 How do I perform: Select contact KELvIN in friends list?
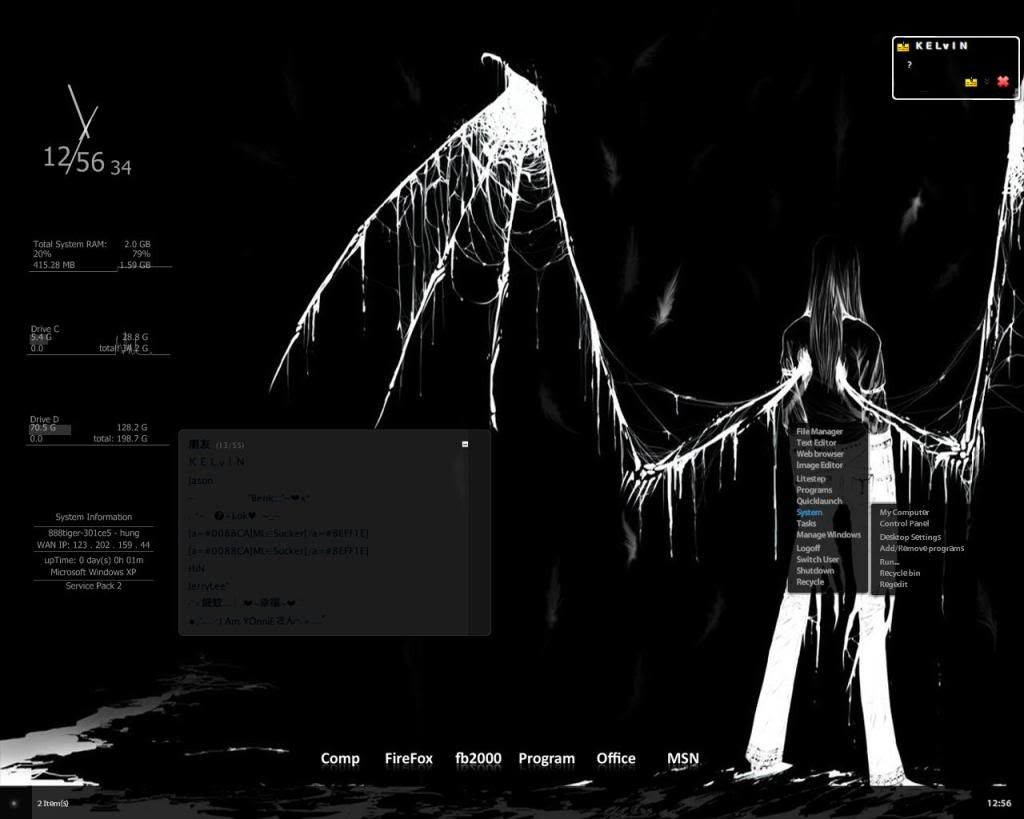(x=217, y=462)
